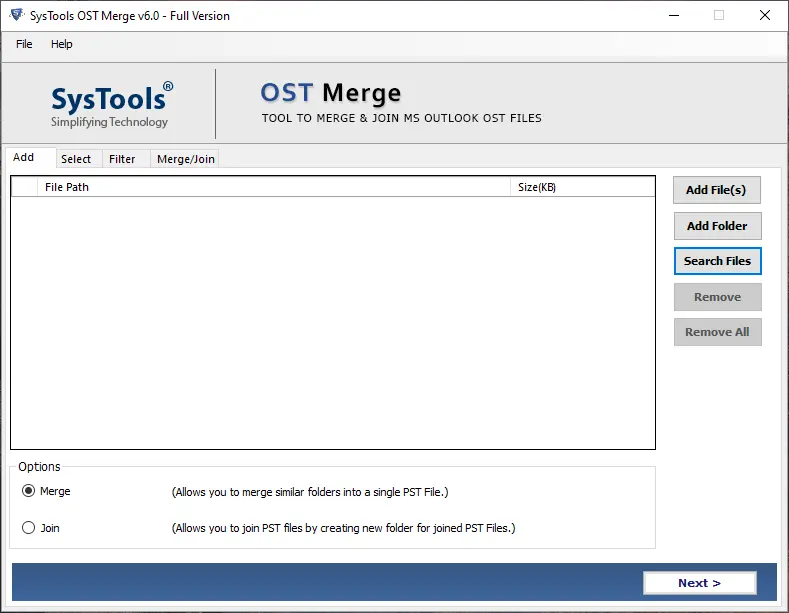Click the File Path column header
This screenshot has height=613, width=789.
tap(274, 187)
